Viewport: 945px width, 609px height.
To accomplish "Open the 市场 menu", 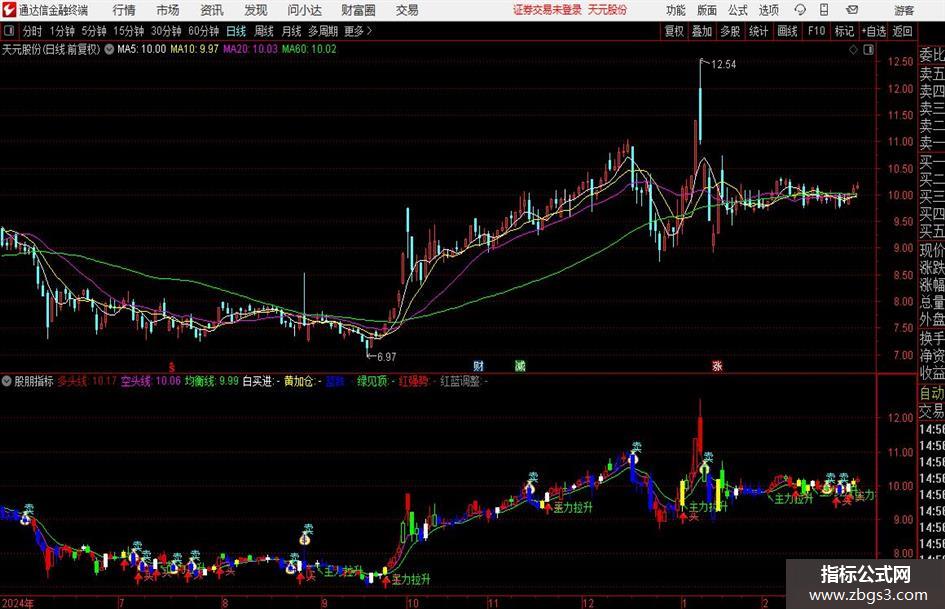I will [168, 10].
